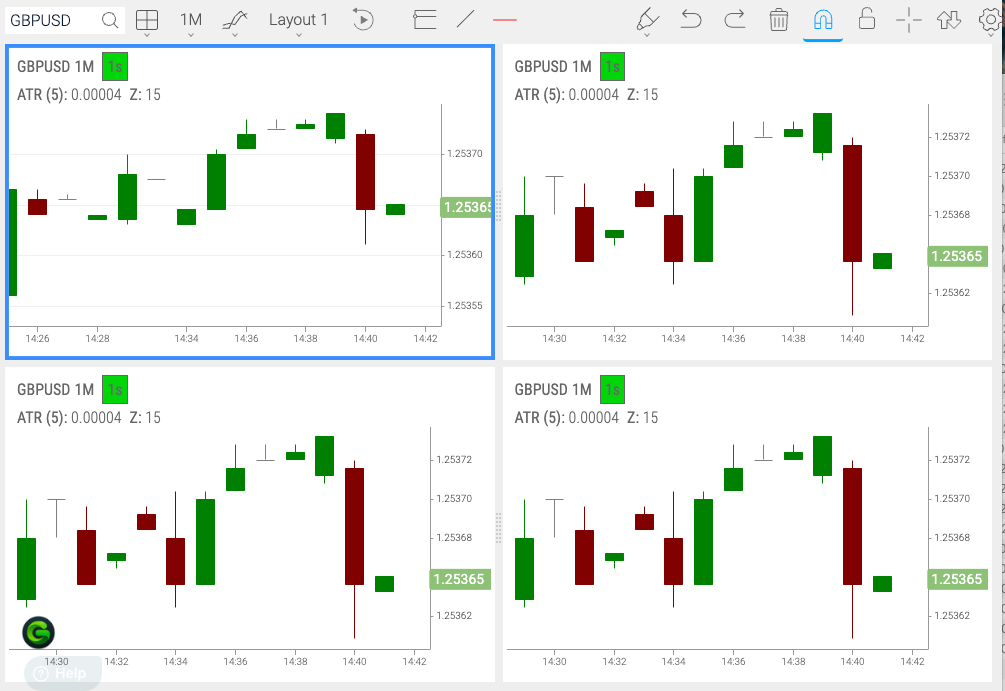Click GBPUSD 1M title in top-left chart
The width and height of the screenshot is (1005, 691).
(56, 67)
